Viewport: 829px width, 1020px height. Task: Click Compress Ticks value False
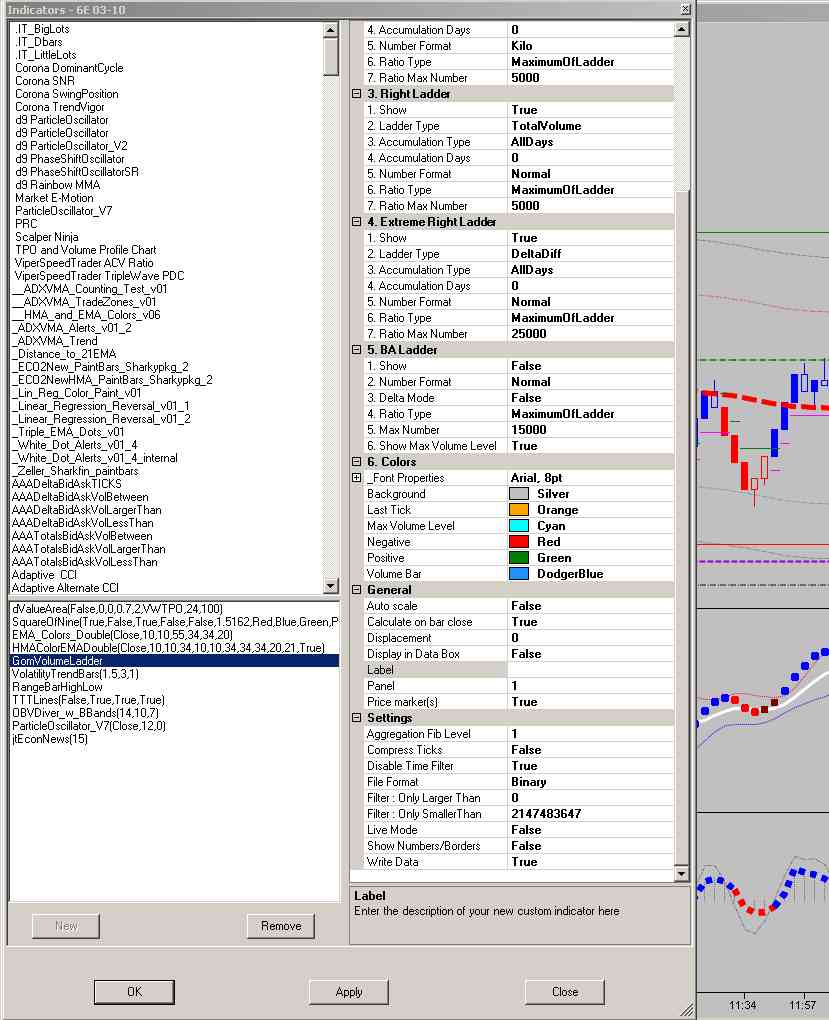pos(590,750)
